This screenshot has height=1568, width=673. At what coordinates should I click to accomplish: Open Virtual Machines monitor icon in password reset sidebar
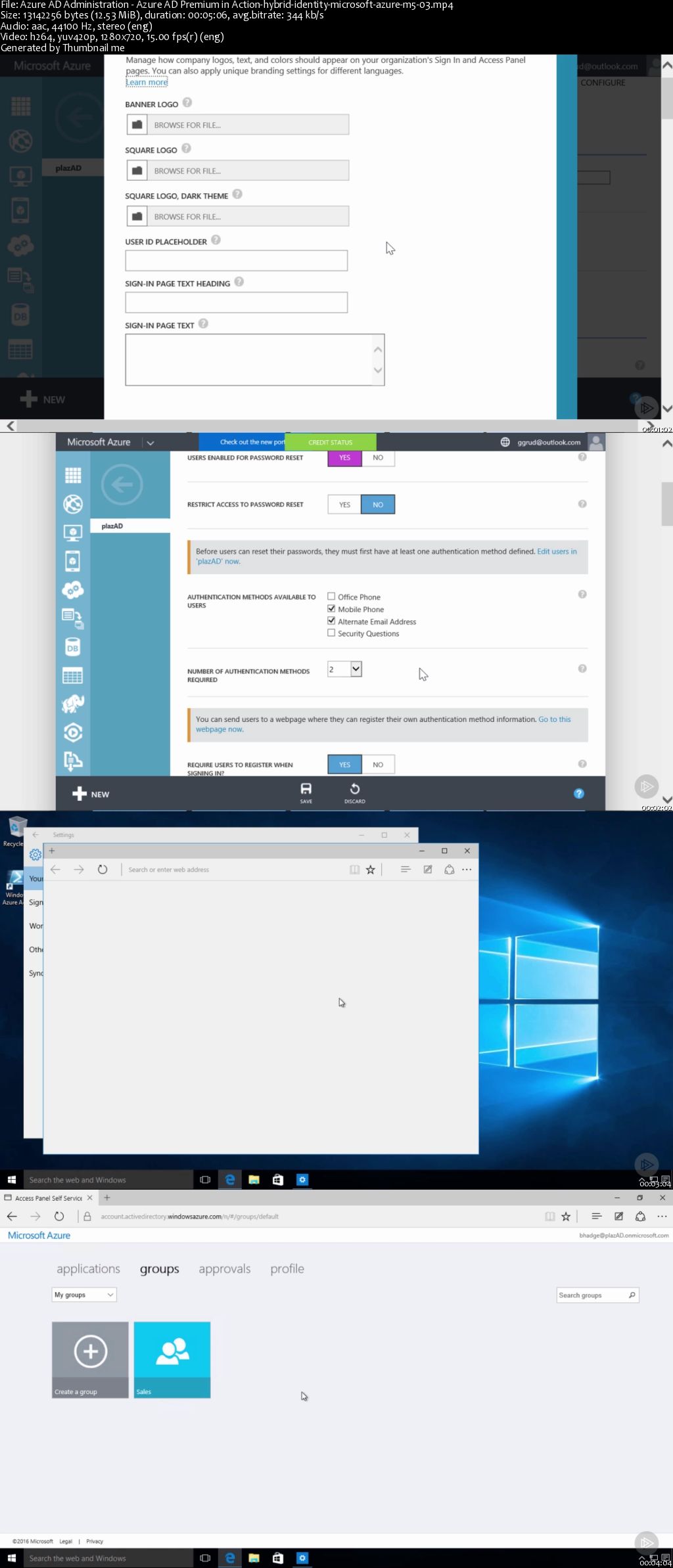point(73,533)
